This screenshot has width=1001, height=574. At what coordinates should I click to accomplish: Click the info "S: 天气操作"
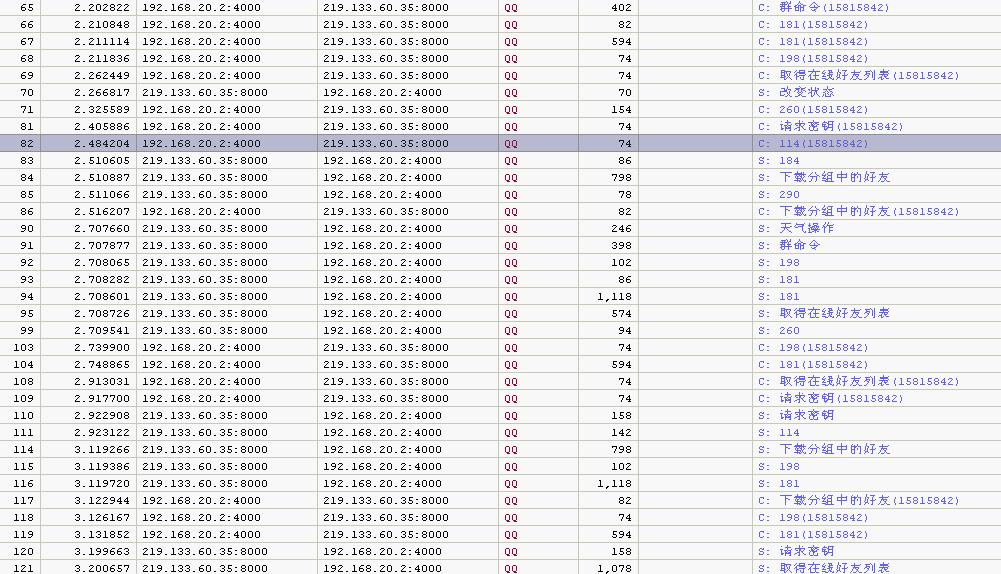pyautogui.click(x=796, y=229)
